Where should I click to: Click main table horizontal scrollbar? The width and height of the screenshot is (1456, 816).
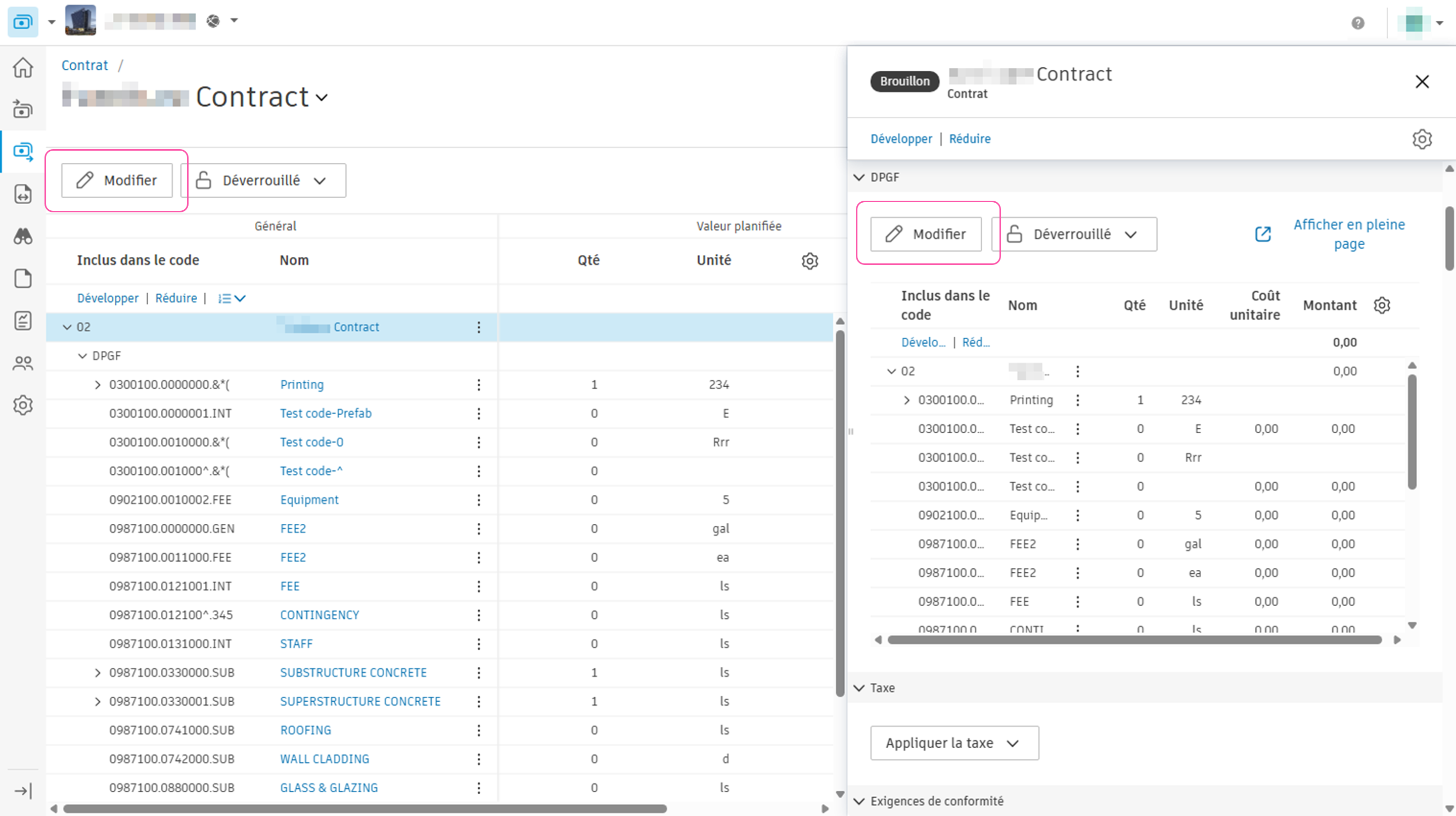tap(365, 808)
